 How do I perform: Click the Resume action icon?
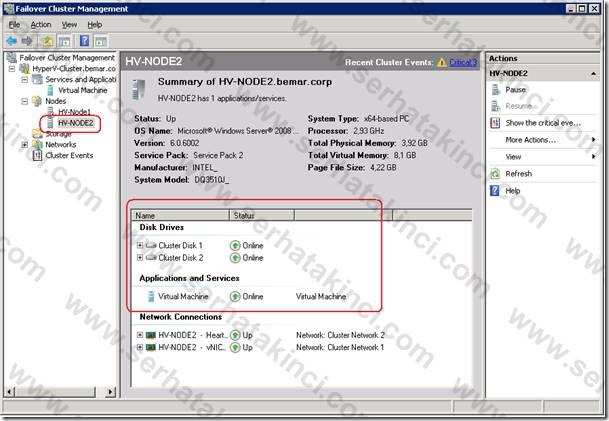coord(495,106)
